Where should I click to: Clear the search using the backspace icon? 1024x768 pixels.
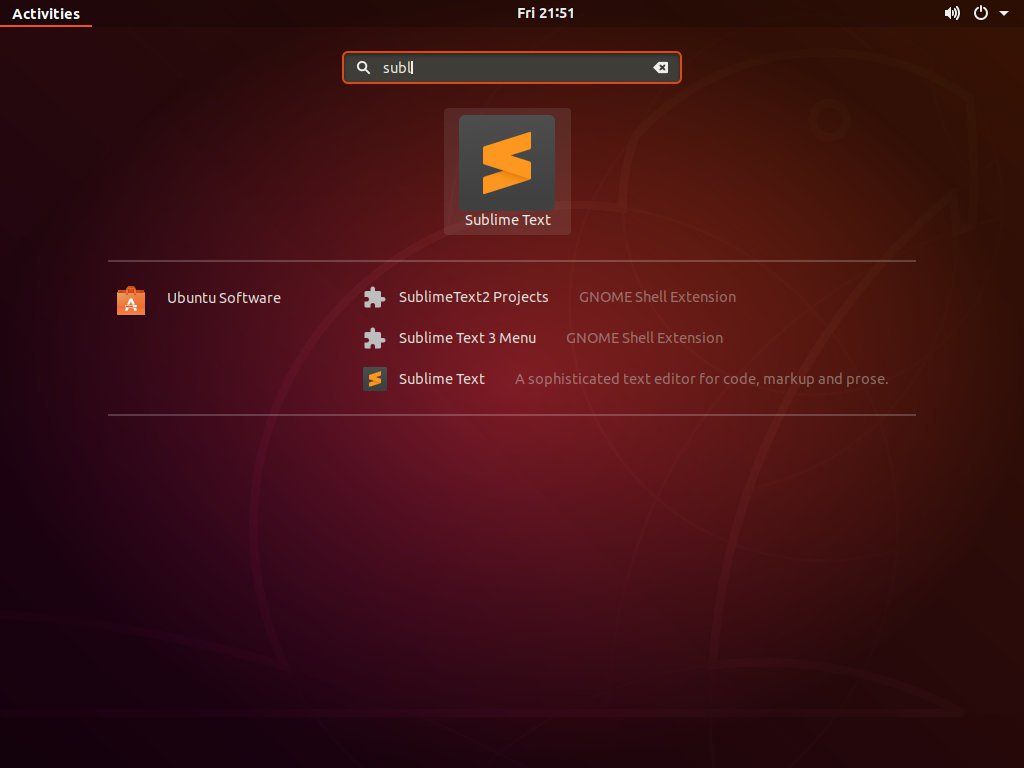pyautogui.click(x=661, y=67)
